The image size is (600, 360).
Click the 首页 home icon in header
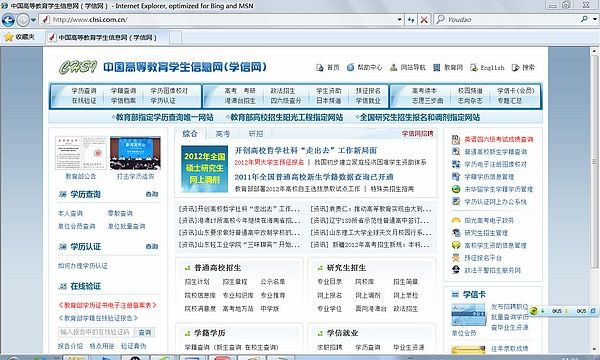(320, 68)
